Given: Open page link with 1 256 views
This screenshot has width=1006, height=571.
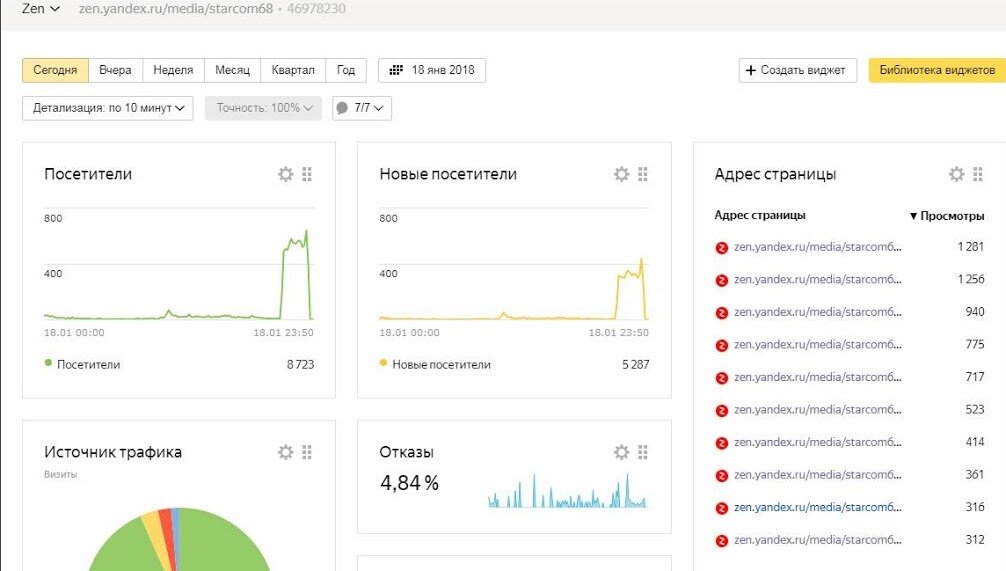Looking at the screenshot, I should (818, 280).
